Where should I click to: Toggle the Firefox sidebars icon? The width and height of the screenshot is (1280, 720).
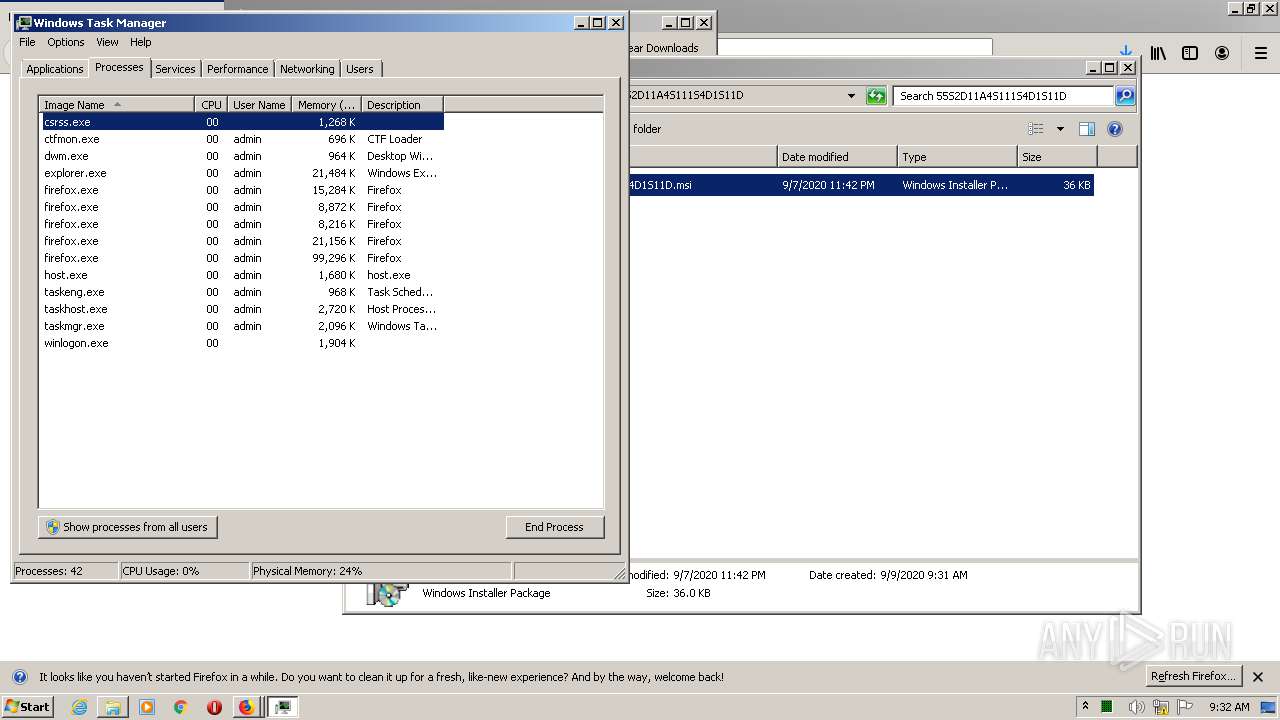pyautogui.click(x=1190, y=53)
